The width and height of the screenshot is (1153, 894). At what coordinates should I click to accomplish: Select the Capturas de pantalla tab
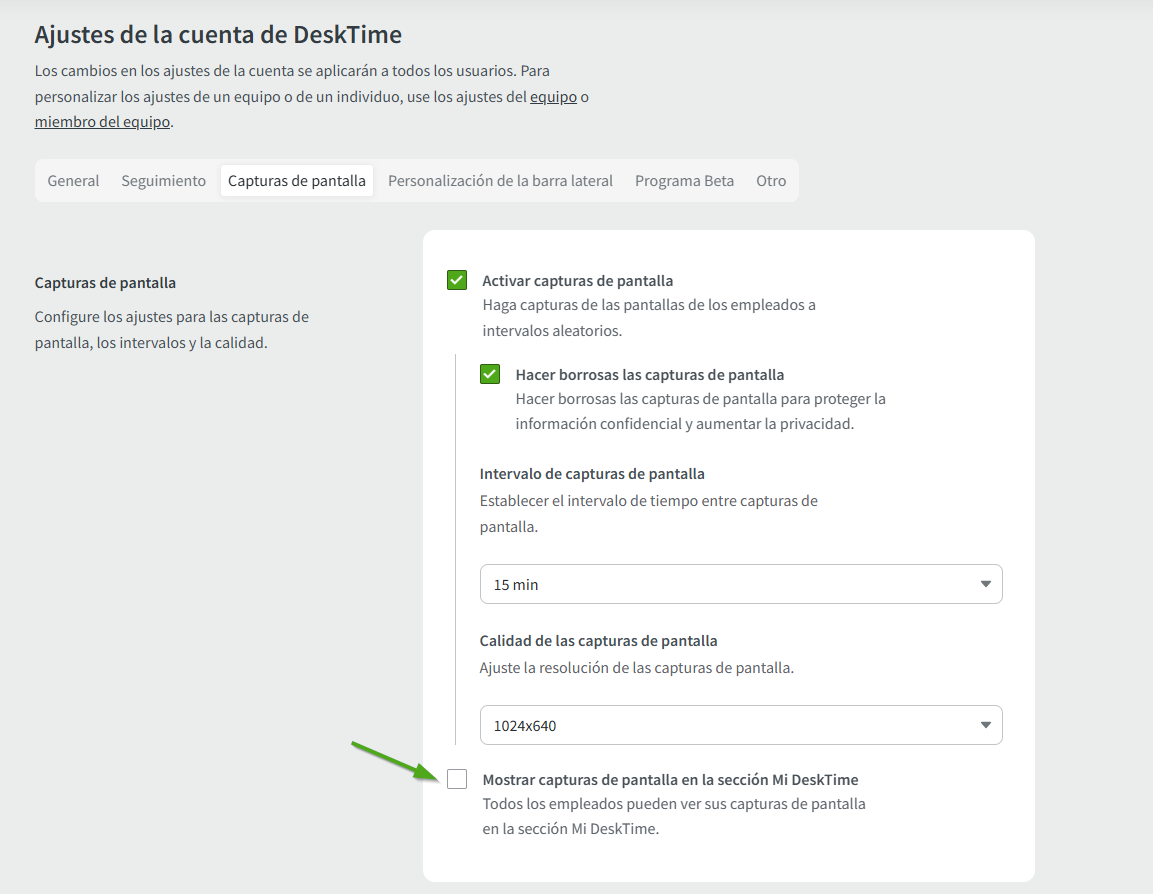[x=297, y=181]
